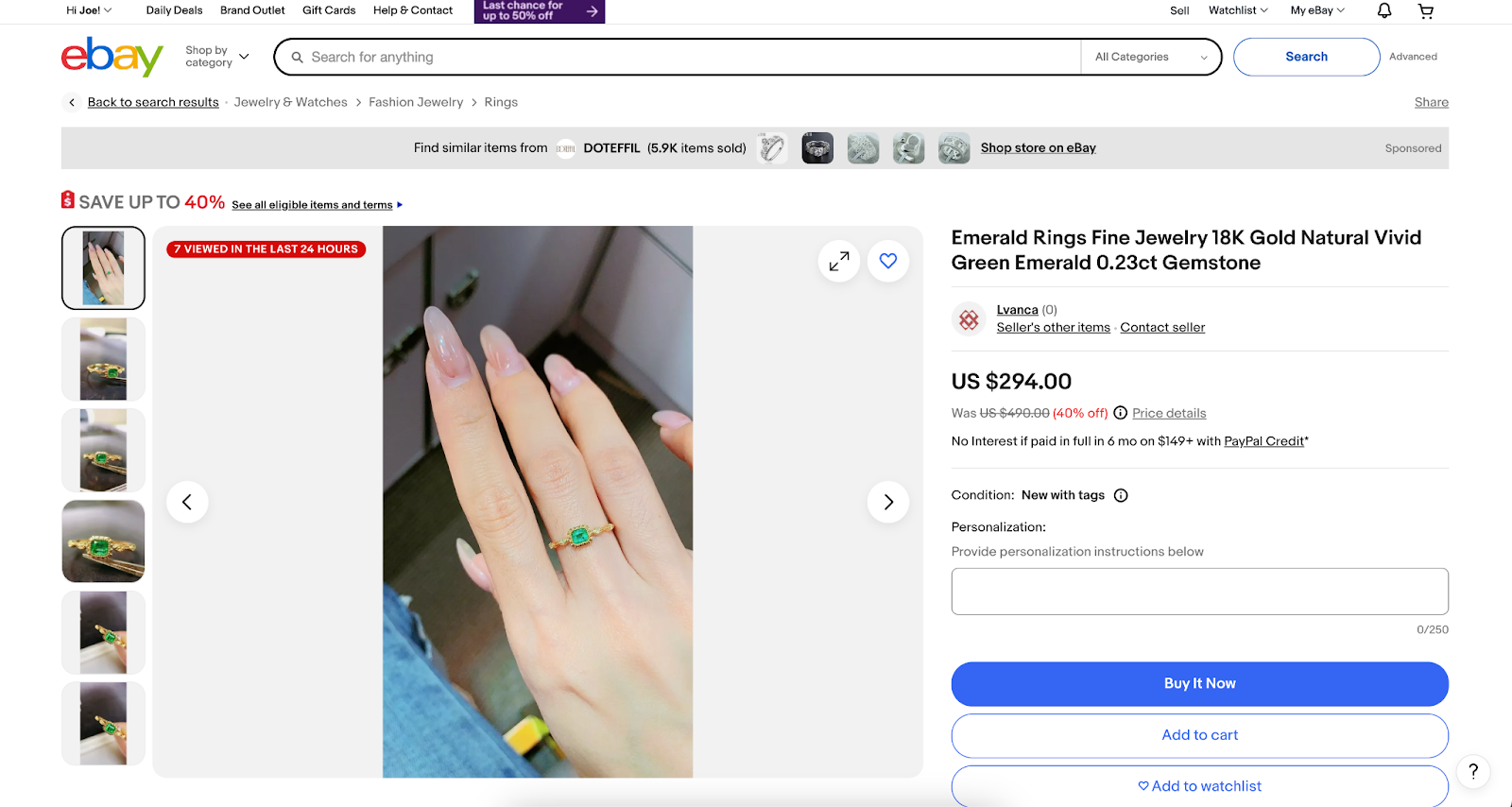
Task: Select the sixth ring thumbnail
Action: click(x=103, y=724)
